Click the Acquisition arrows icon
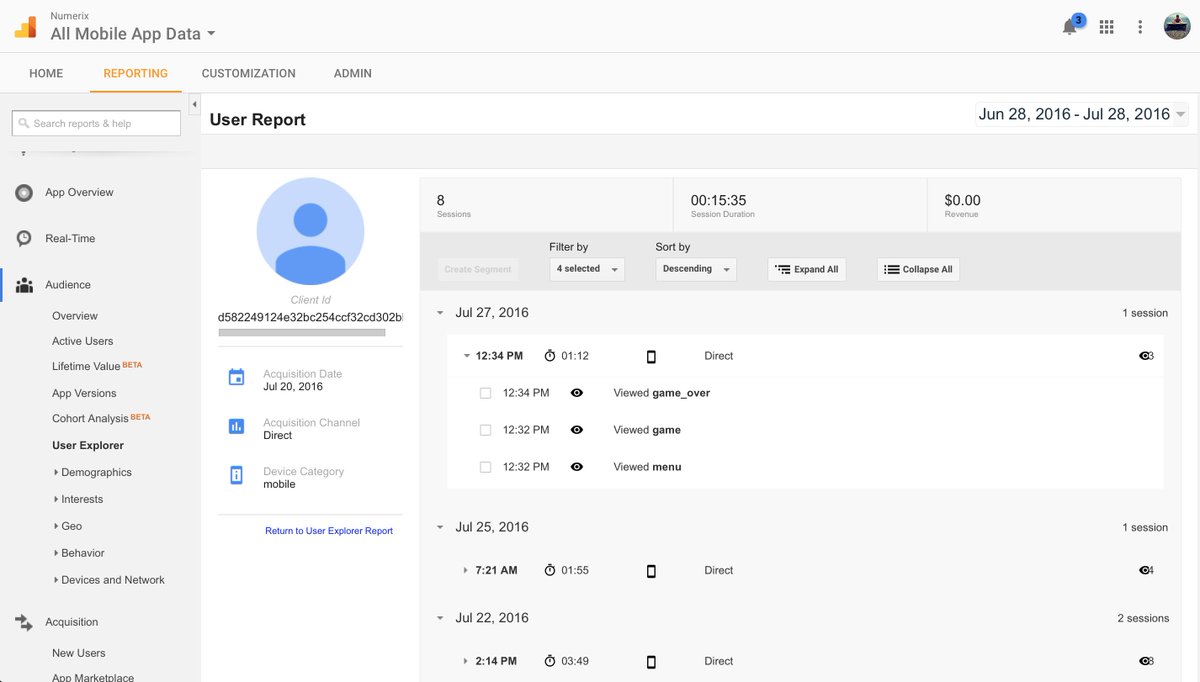Image resolution: width=1200 pixels, height=682 pixels. (x=24, y=622)
